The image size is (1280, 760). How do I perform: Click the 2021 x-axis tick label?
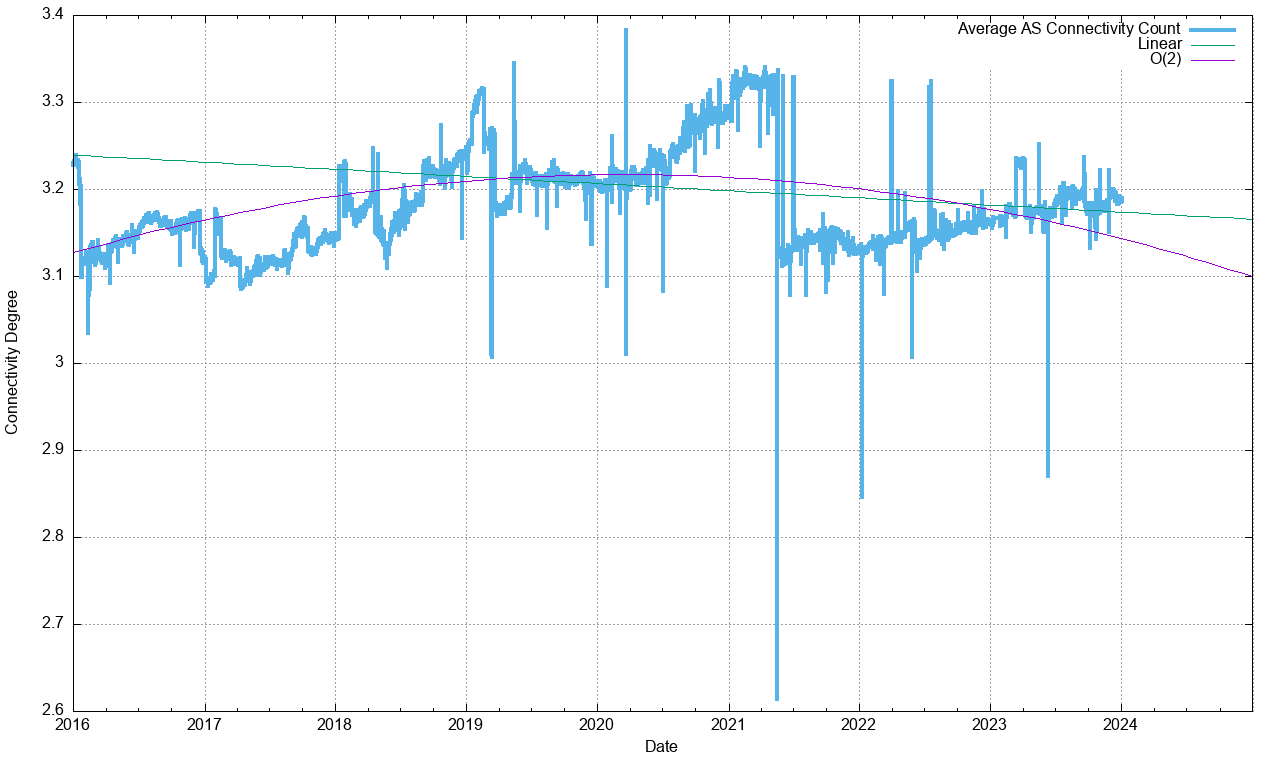click(728, 724)
